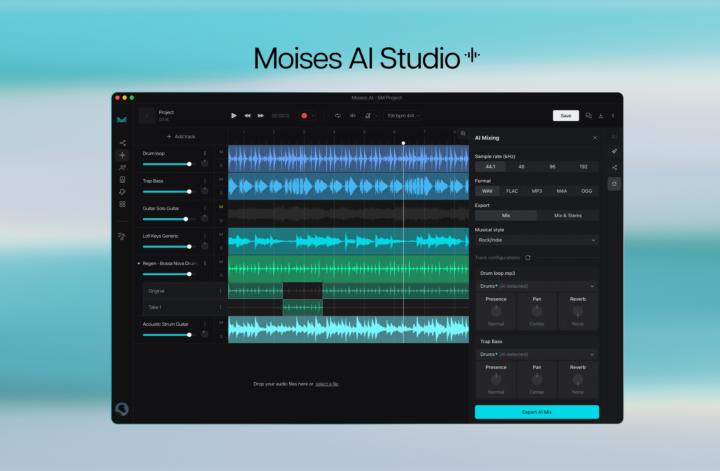Click the Add track button
Screen dimensions: 720x471
point(181,137)
